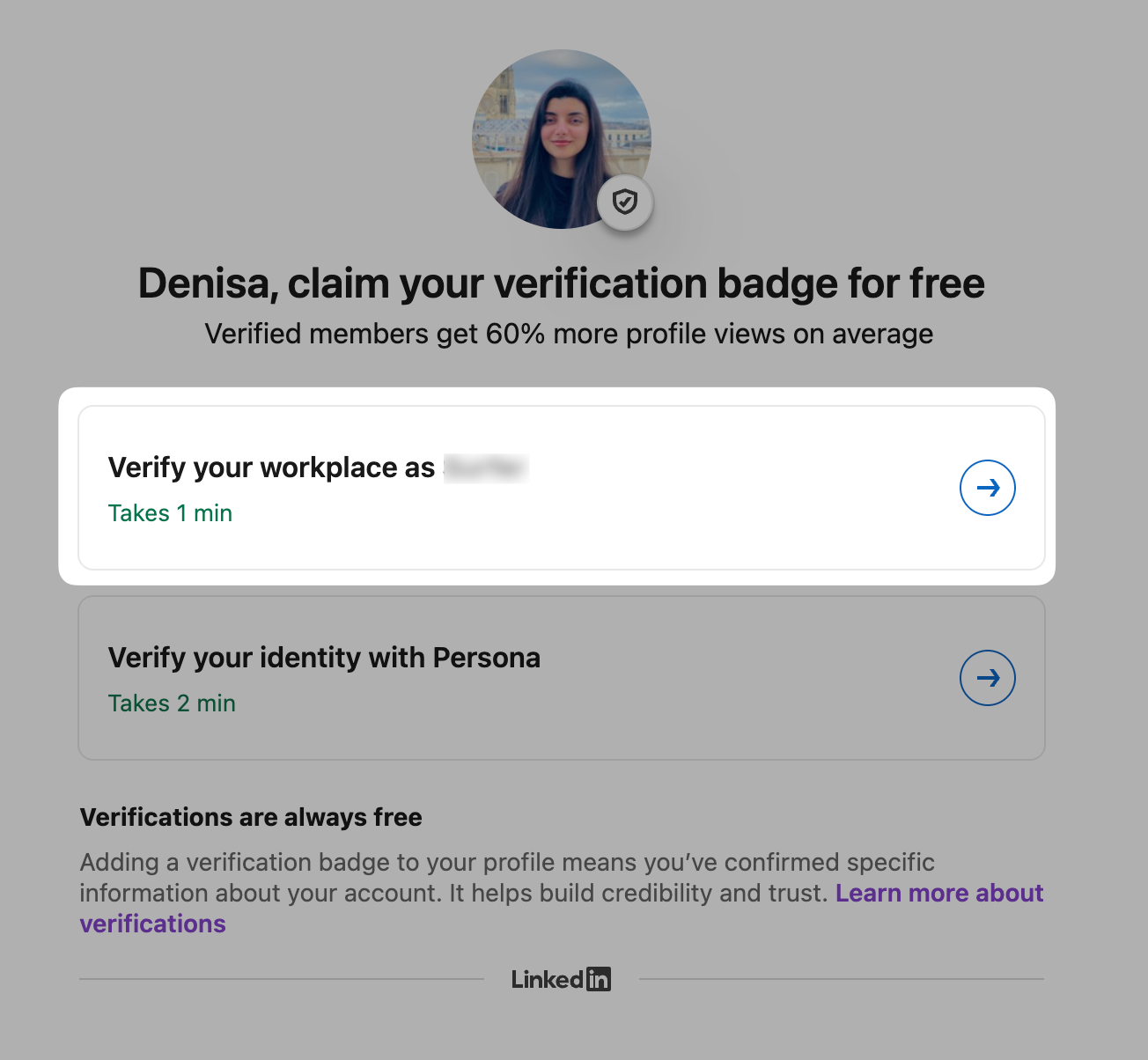
Task: Click 'Verify your identity with Persona' heading
Action: [324, 658]
